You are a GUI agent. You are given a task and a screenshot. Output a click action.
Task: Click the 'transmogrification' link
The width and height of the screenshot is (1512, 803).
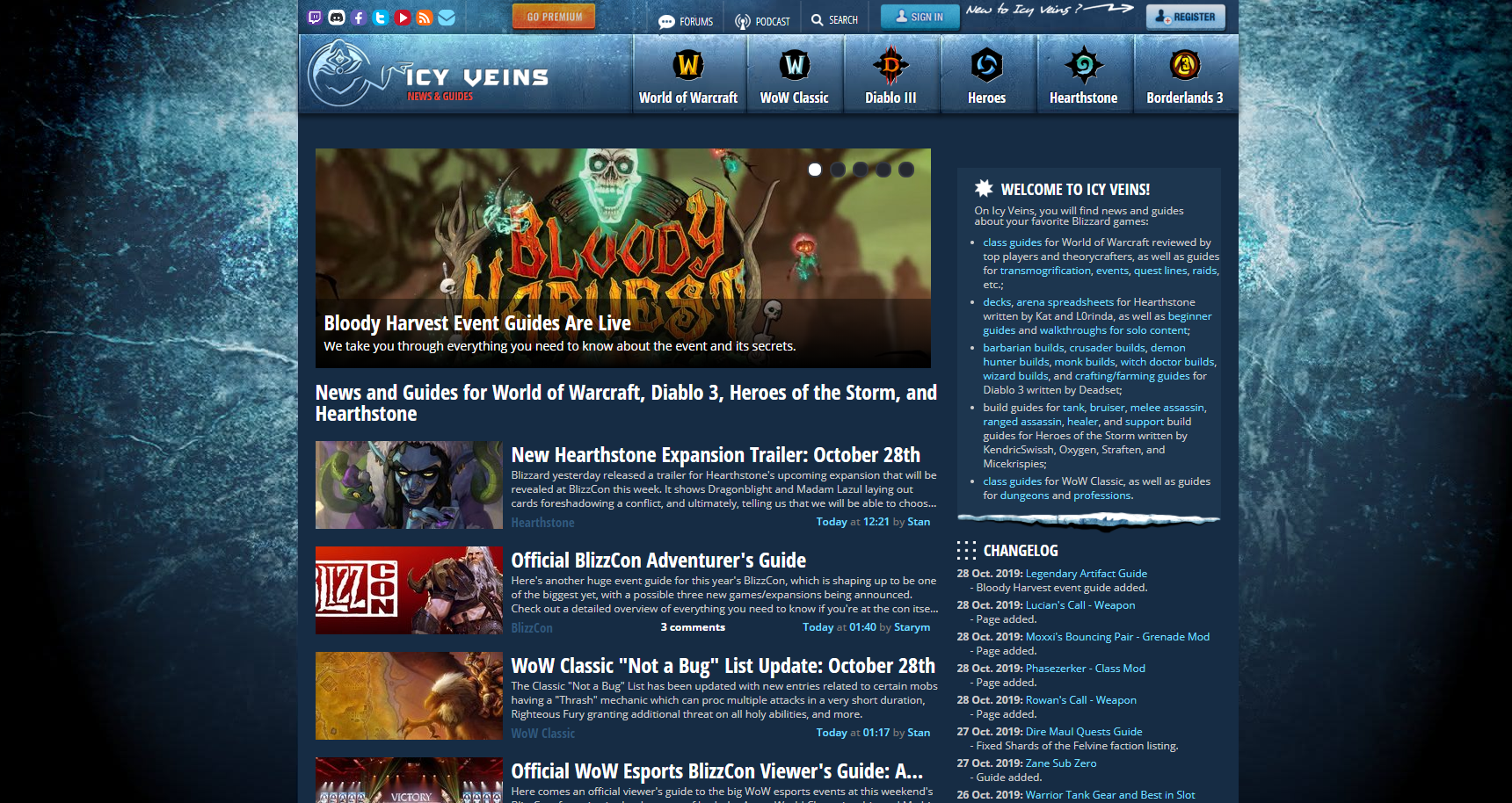[1045, 271]
